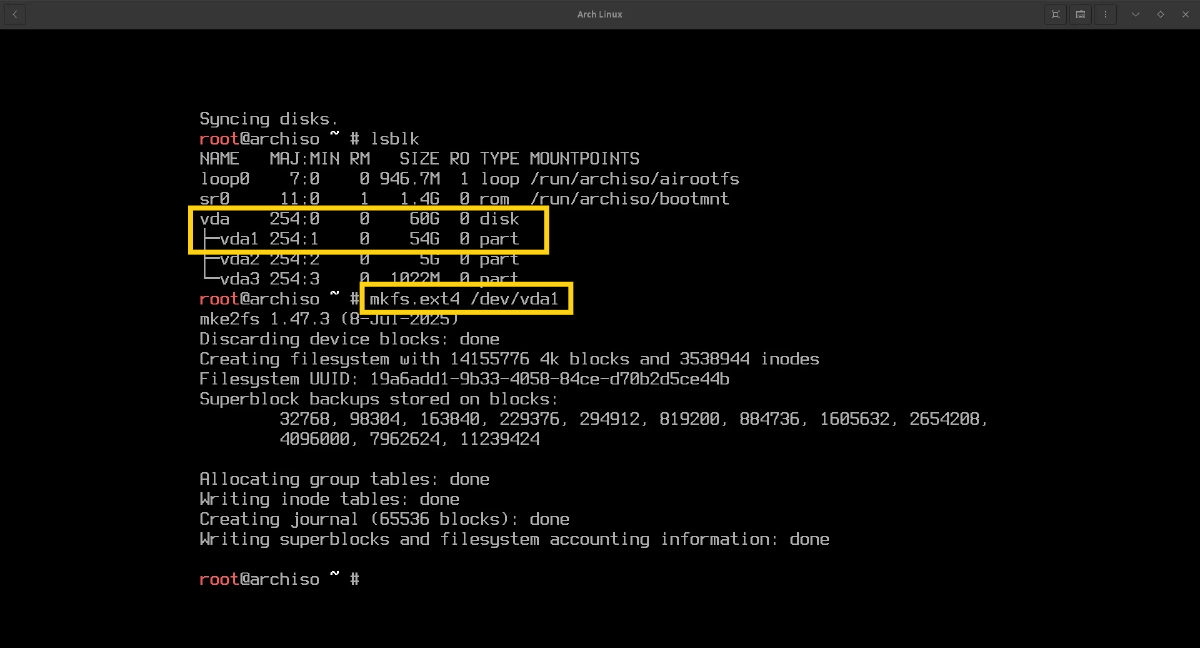Image resolution: width=1200 pixels, height=648 pixels.
Task: Click the /run/archiso/bootmnt mount path
Action: 629,199
